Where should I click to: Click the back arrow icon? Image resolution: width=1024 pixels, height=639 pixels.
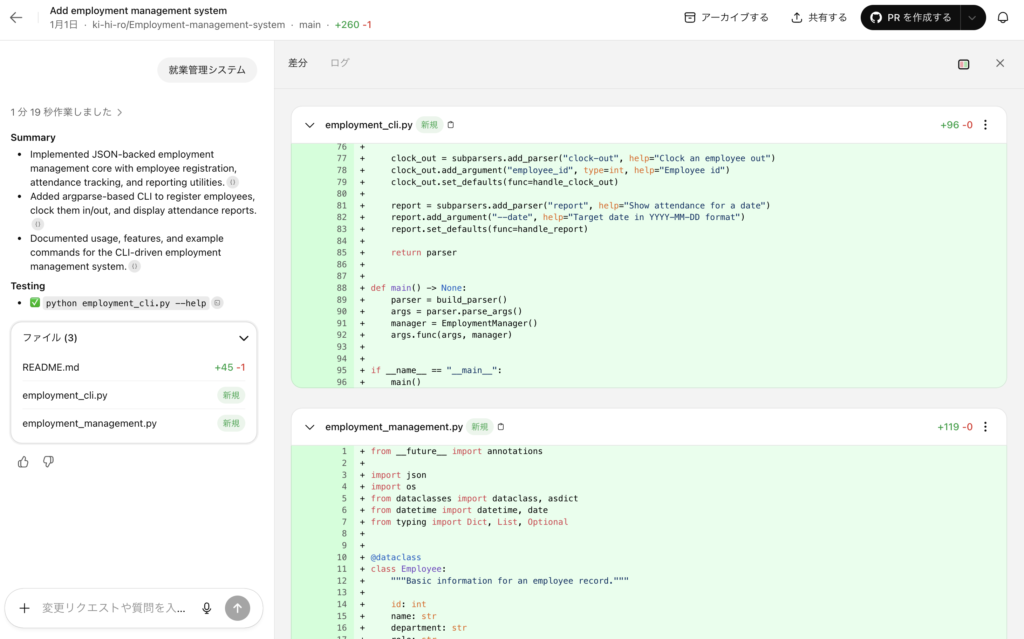[x=16, y=18]
